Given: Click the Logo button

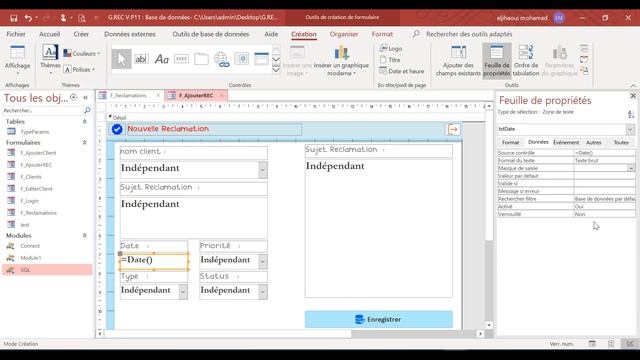Looking at the screenshot, I should pos(391,48).
